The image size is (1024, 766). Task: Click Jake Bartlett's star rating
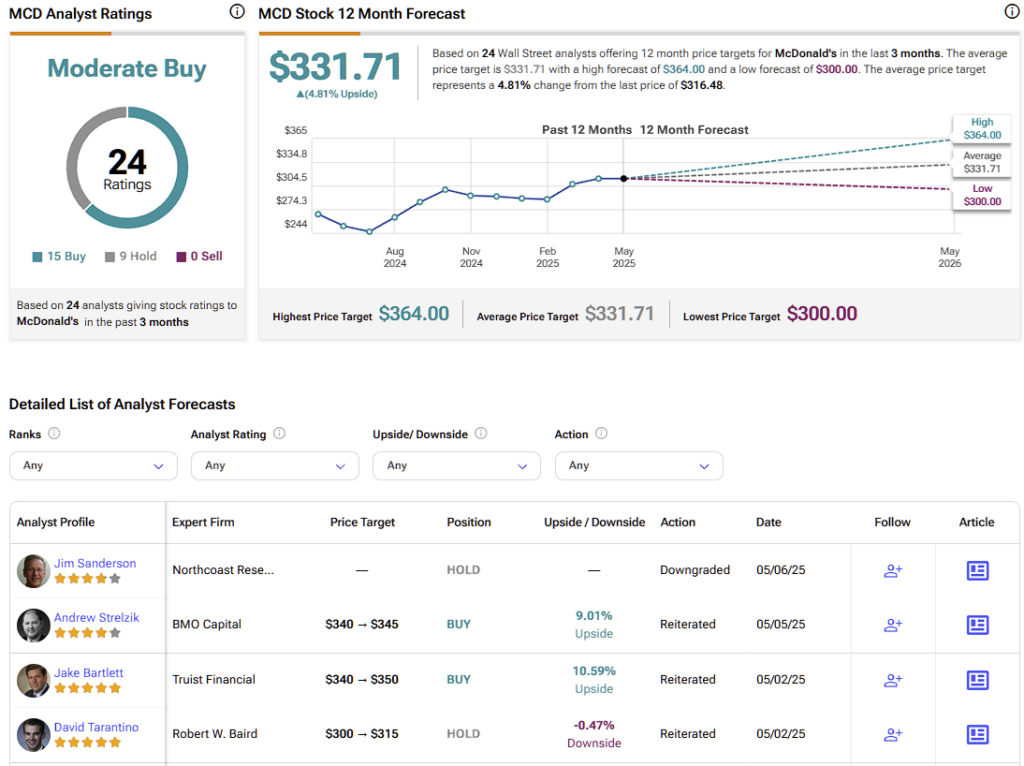pos(88,688)
